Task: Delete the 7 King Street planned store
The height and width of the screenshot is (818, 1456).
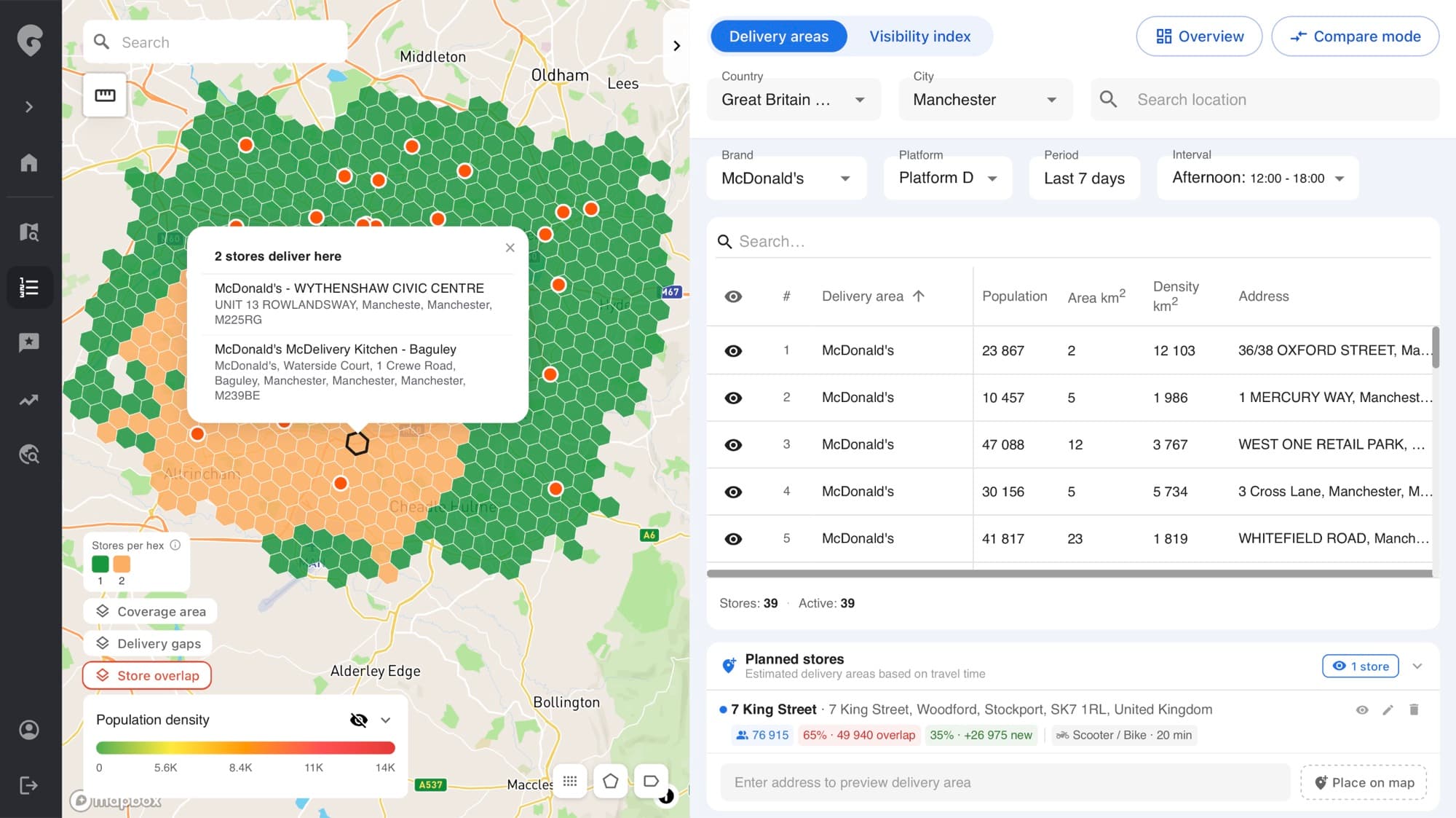Action: coord(1414,709)
